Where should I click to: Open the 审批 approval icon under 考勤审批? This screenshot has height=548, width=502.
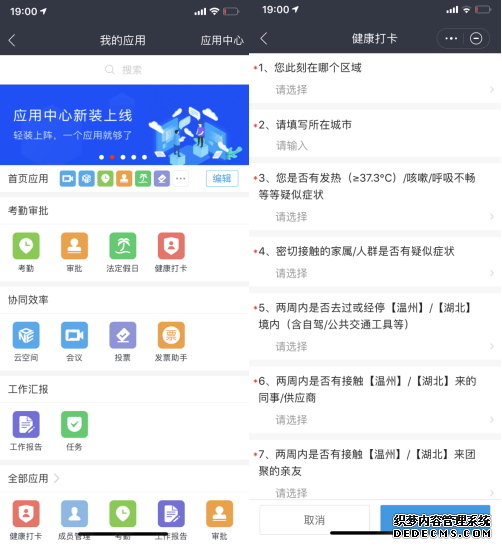pos(74,246)
